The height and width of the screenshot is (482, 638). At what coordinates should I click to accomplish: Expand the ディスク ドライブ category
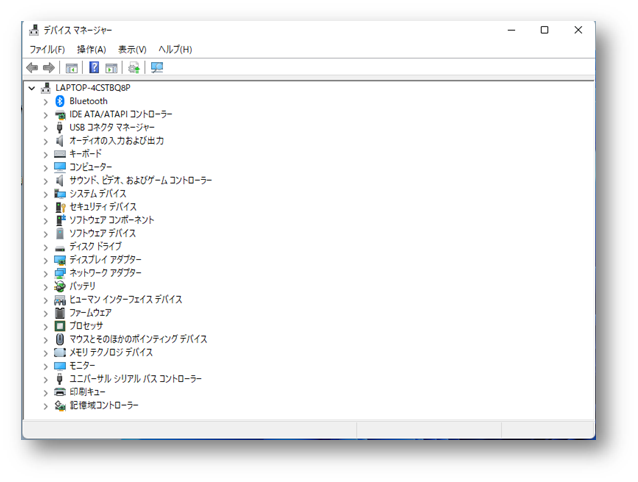[x=45, y=247]
